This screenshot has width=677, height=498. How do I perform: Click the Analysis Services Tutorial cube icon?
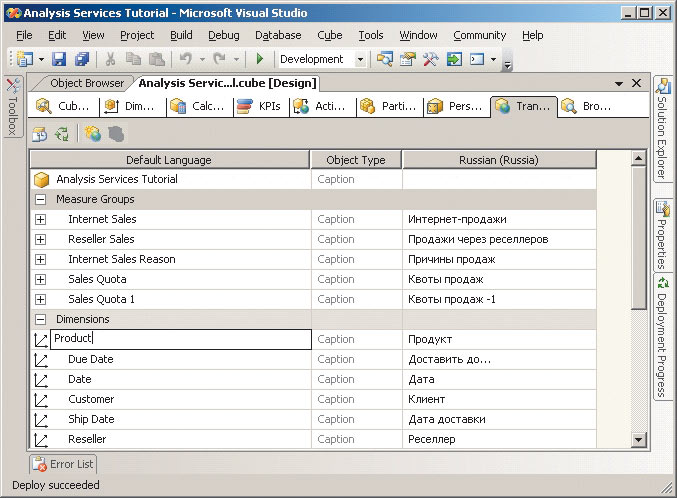pyautogui.click(x=41, y=180)
